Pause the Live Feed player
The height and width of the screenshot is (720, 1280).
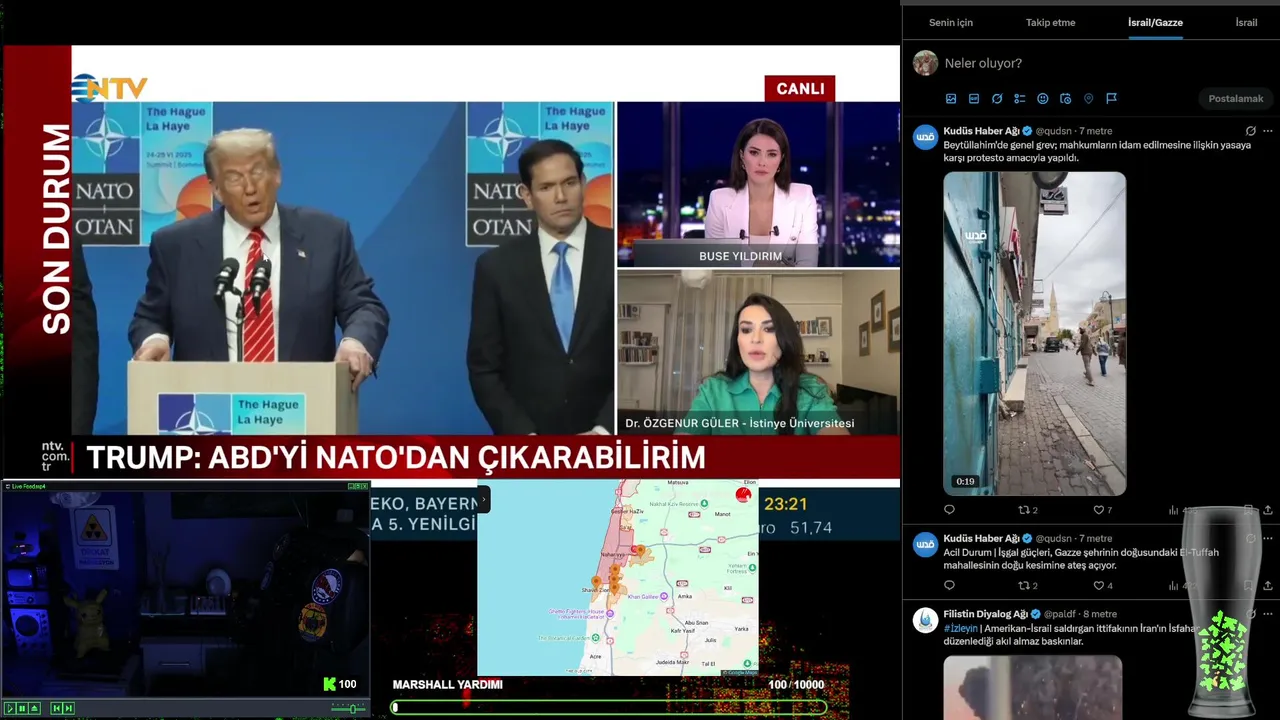point(22,708)
